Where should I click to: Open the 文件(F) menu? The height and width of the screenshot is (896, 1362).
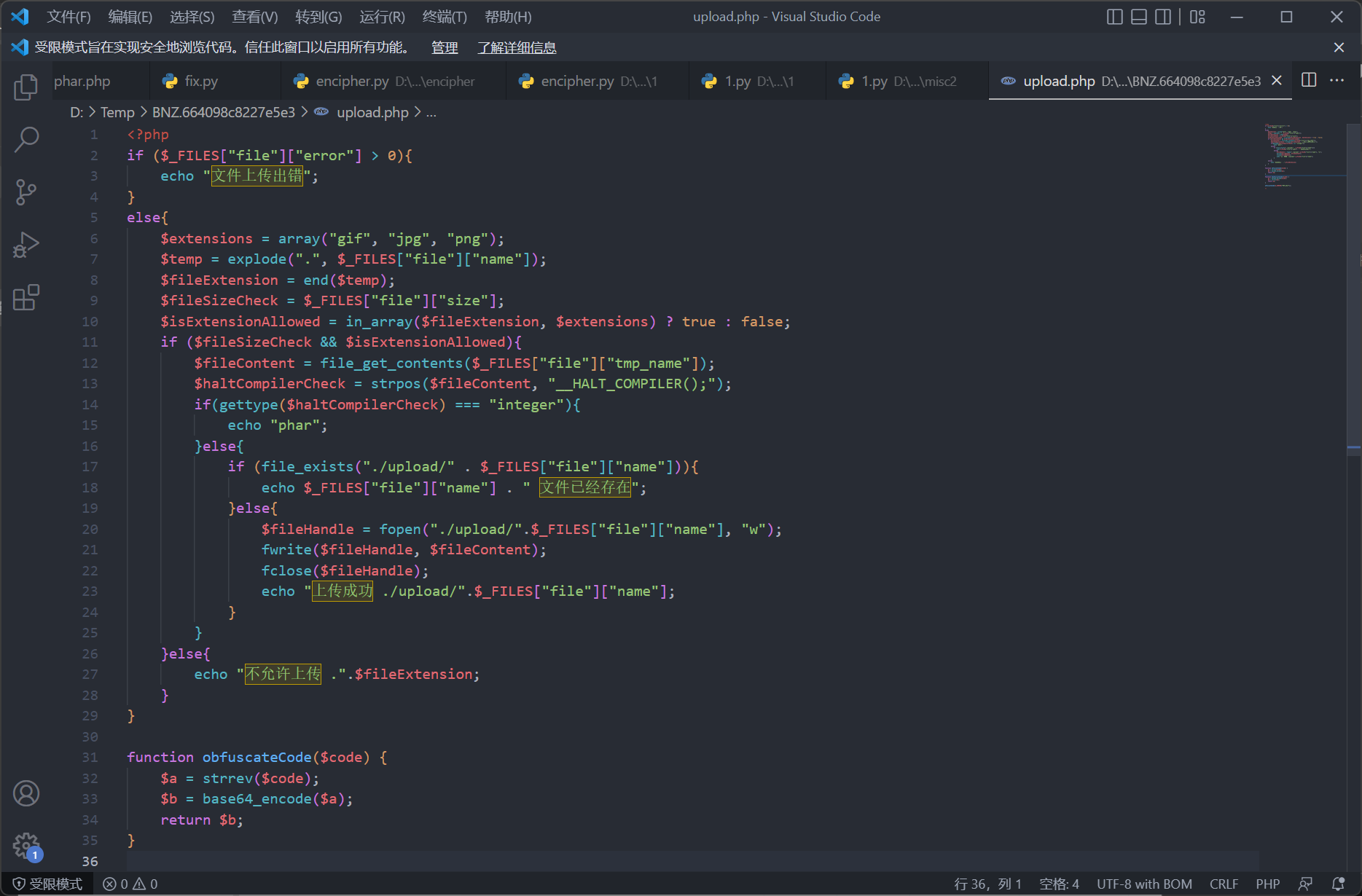pos(69,17)
